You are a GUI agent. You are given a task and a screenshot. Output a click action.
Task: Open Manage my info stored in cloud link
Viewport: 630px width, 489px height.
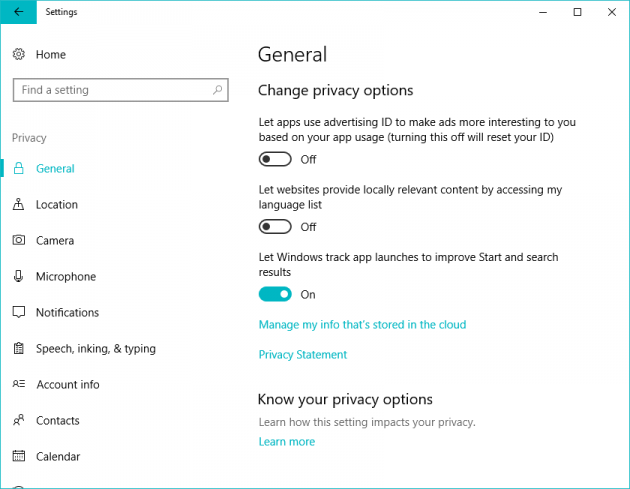[362, 325]
